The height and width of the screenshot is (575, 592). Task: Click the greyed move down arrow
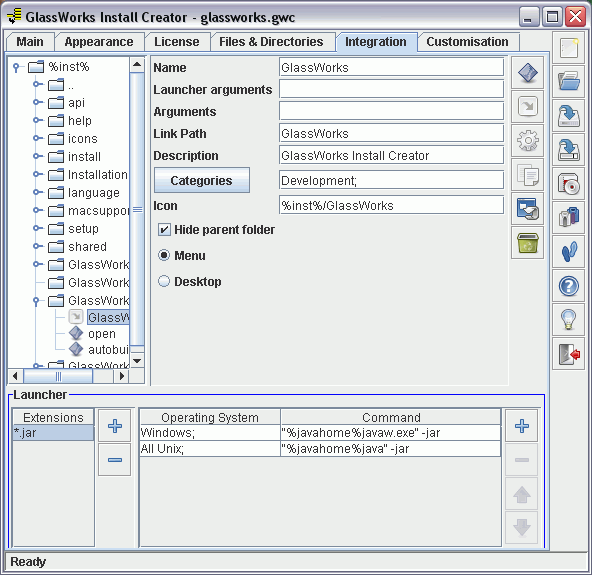click(522, 528)
